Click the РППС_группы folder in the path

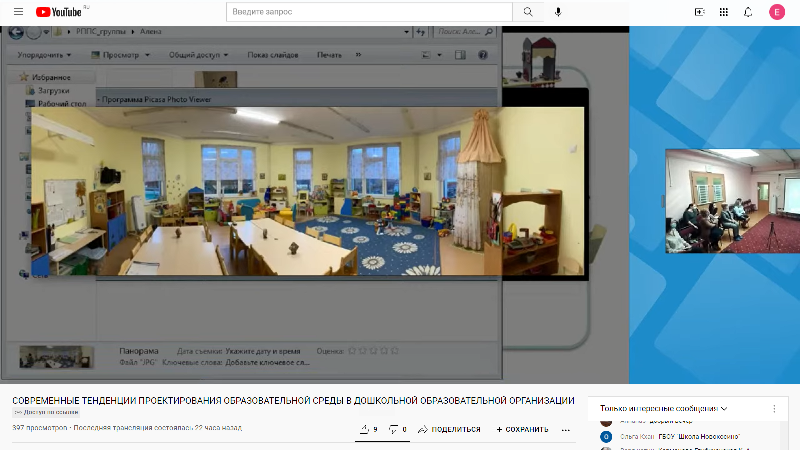pyautogui.click(x=101, y=32)
